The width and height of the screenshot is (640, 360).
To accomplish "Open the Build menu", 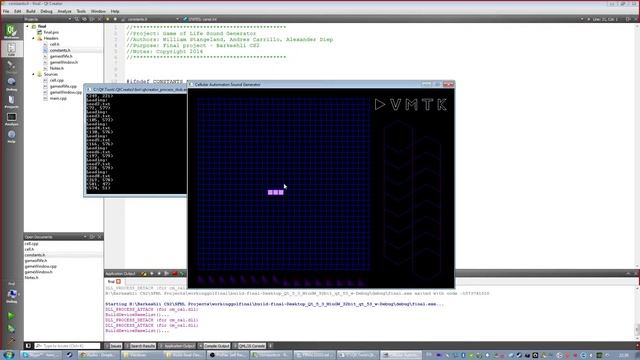I will click(31, 11).
